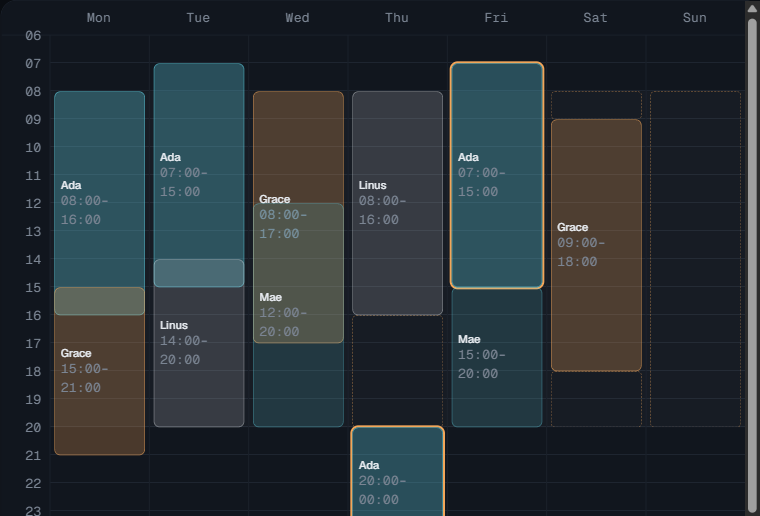This screenshot has height=516, width=760.
Task: Click the 12 hour label
Action: (33, 203)
